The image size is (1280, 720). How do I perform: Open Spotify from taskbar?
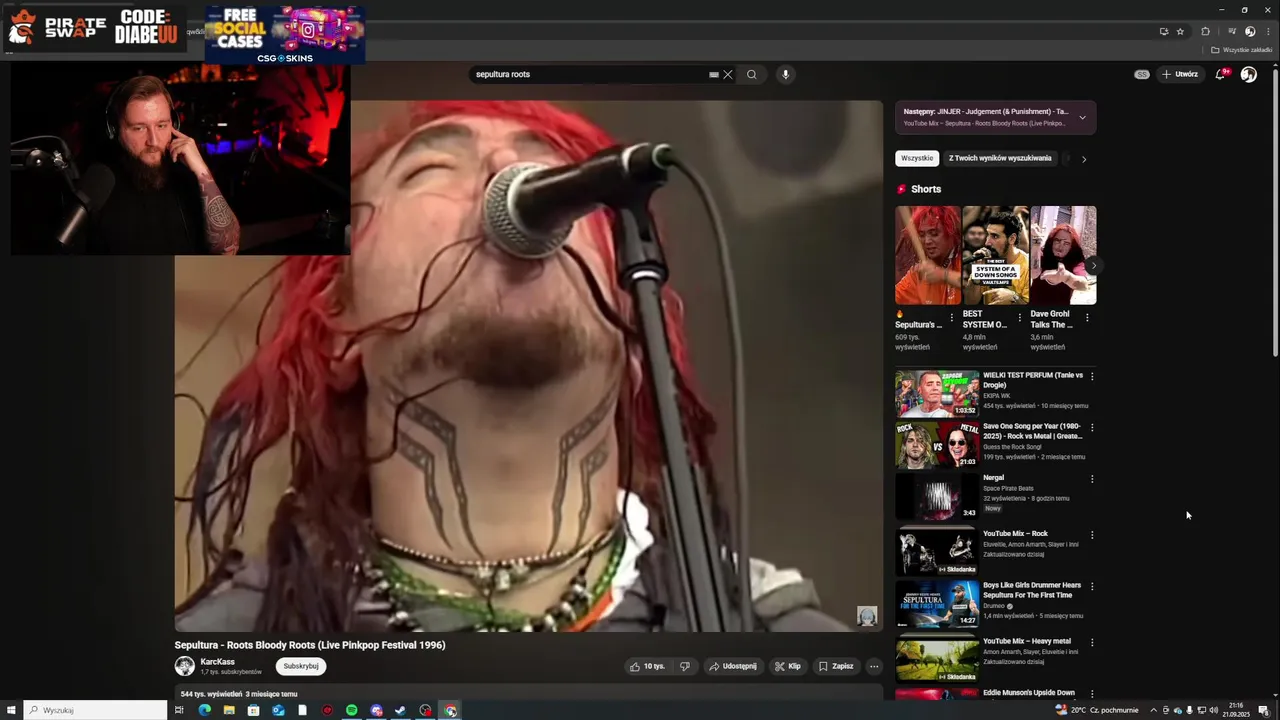point(352,710)
